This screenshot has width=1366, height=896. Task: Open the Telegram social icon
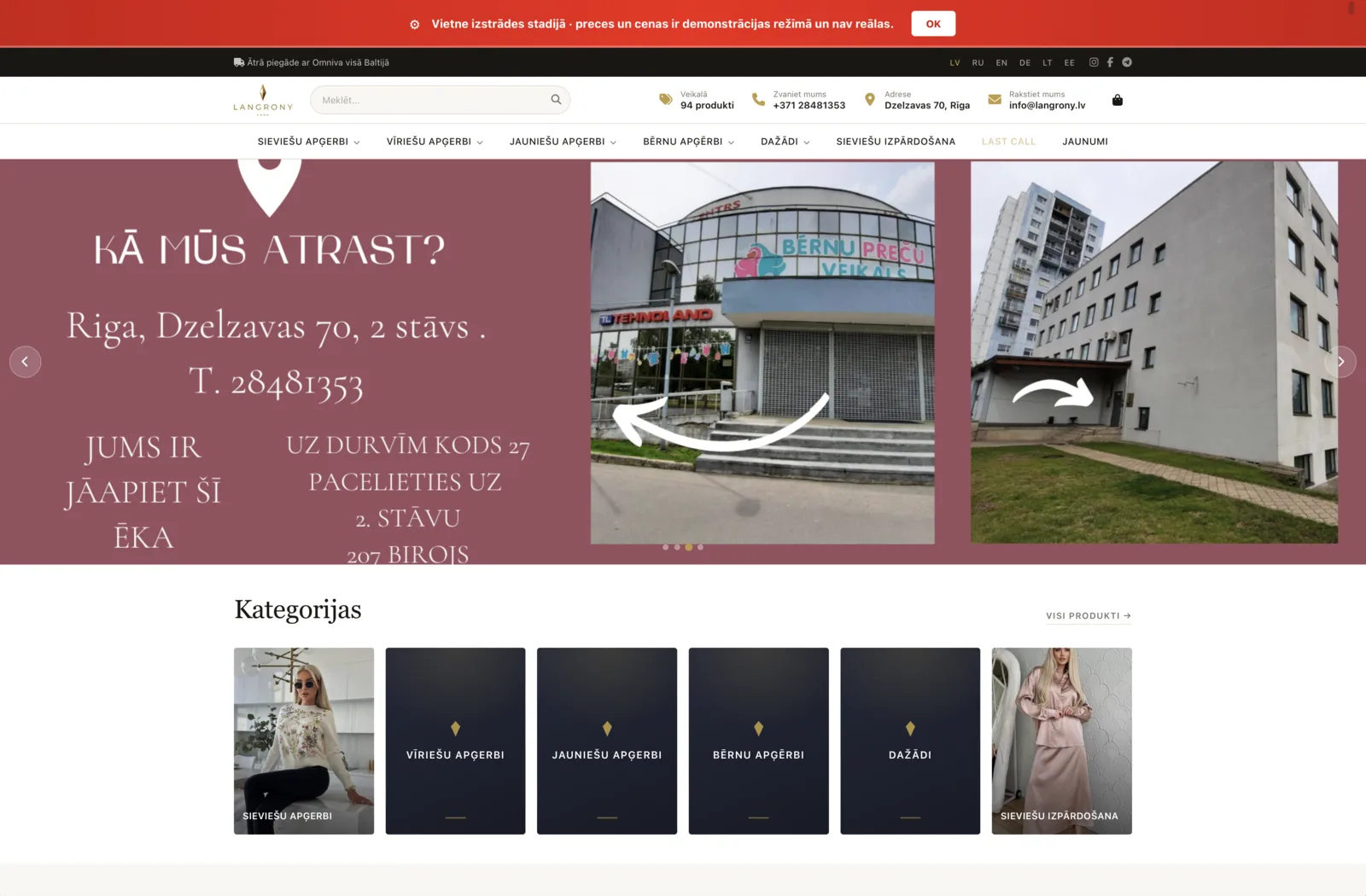pyautogui.click(x=1127, y=62)
